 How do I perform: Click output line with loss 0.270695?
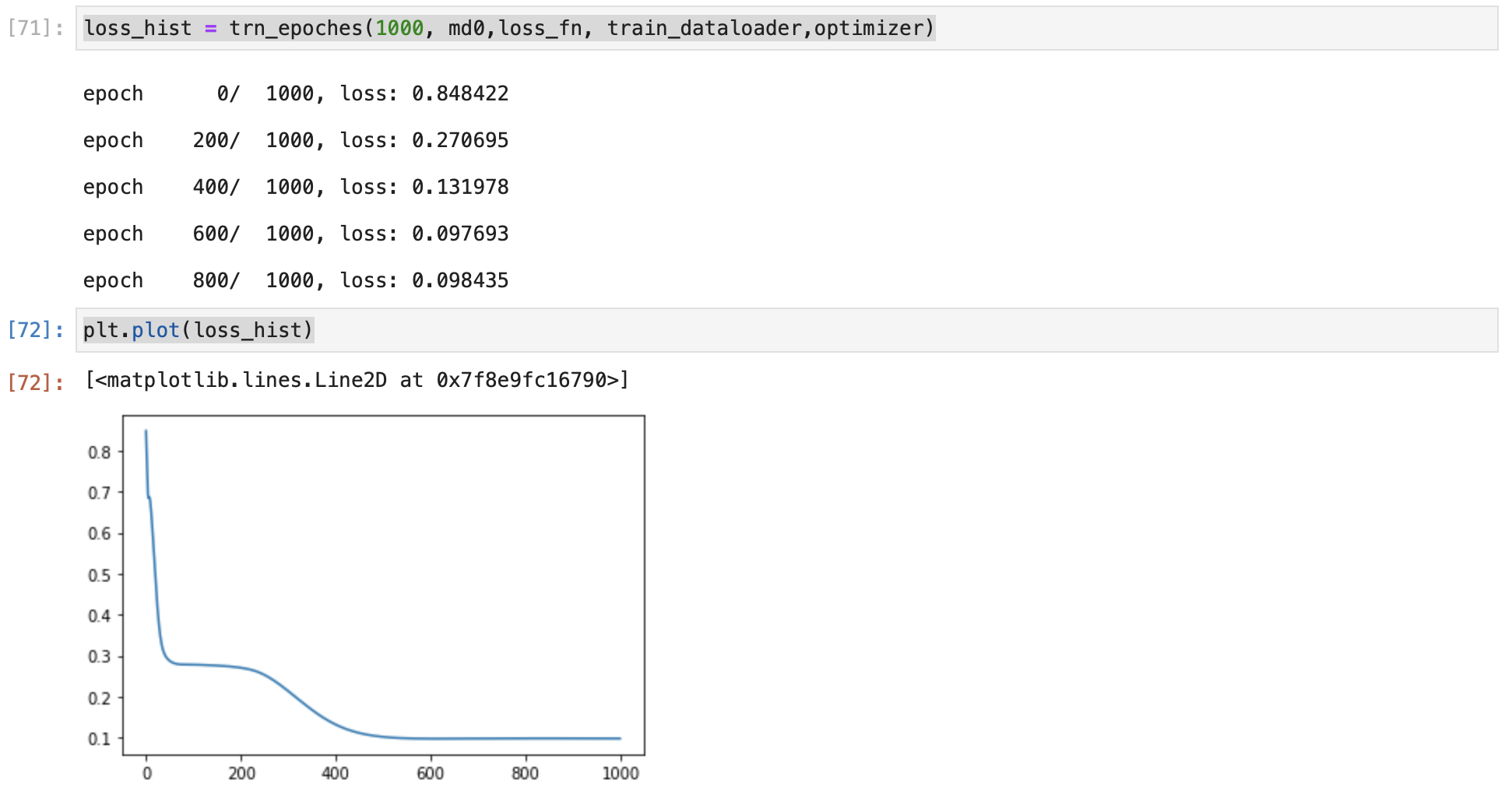[x=296, y=141]
